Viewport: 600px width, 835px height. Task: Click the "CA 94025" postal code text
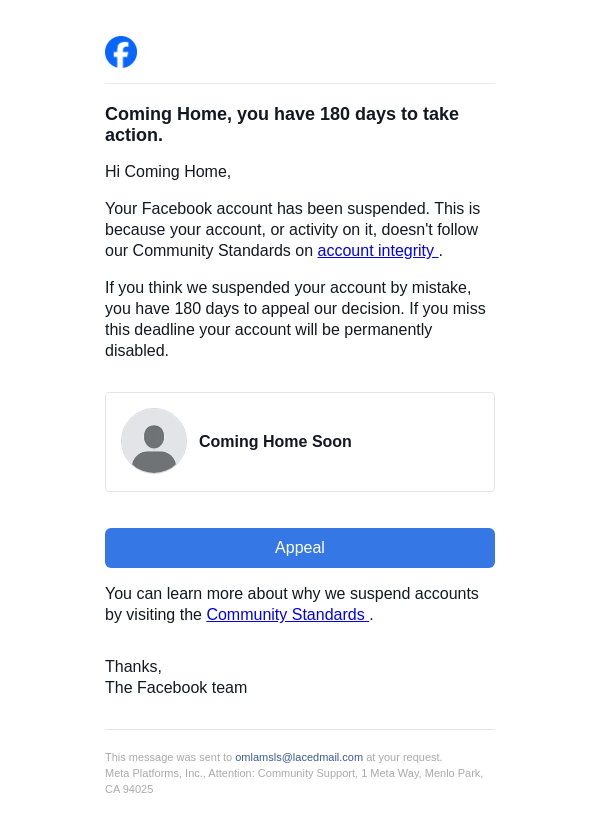tap(129, 789)
